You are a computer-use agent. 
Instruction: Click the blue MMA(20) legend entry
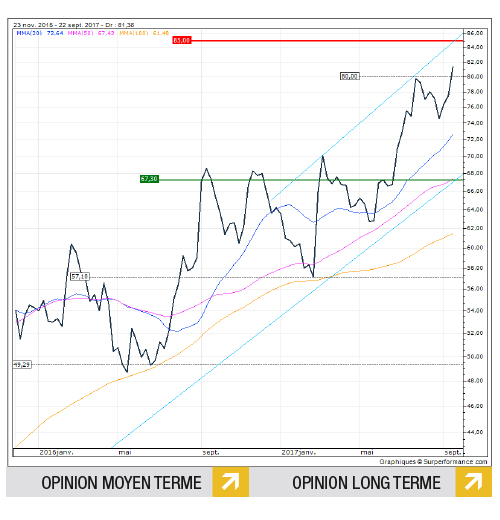[x=40, y=33]
